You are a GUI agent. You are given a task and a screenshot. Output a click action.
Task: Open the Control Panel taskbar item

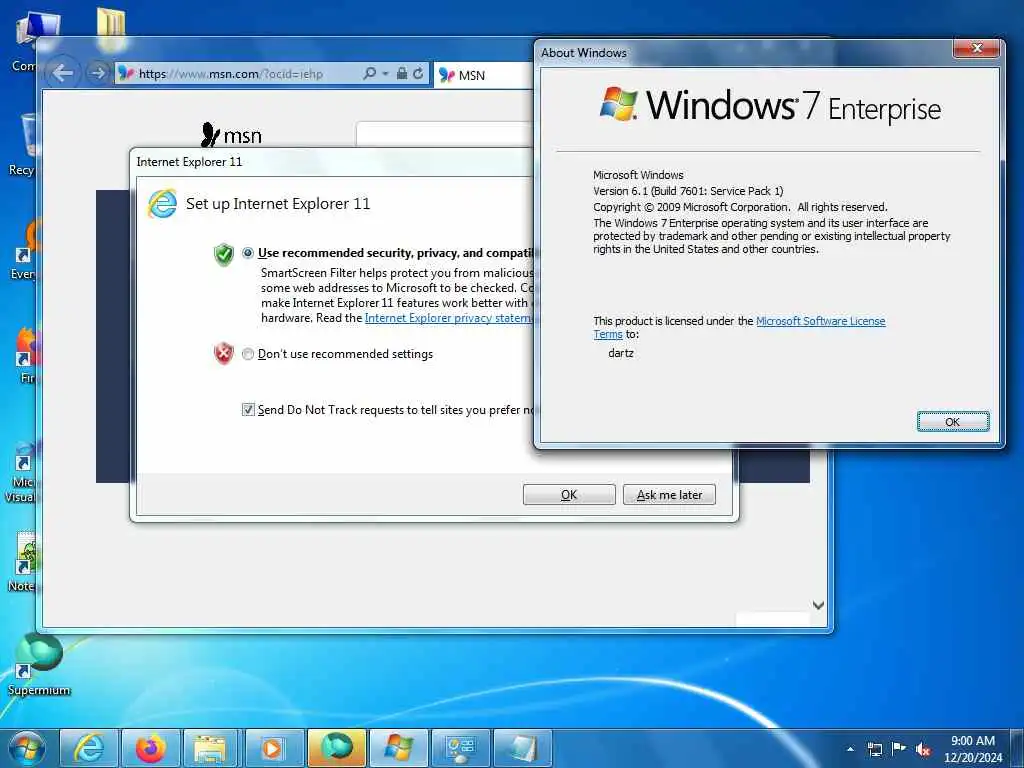460,748
